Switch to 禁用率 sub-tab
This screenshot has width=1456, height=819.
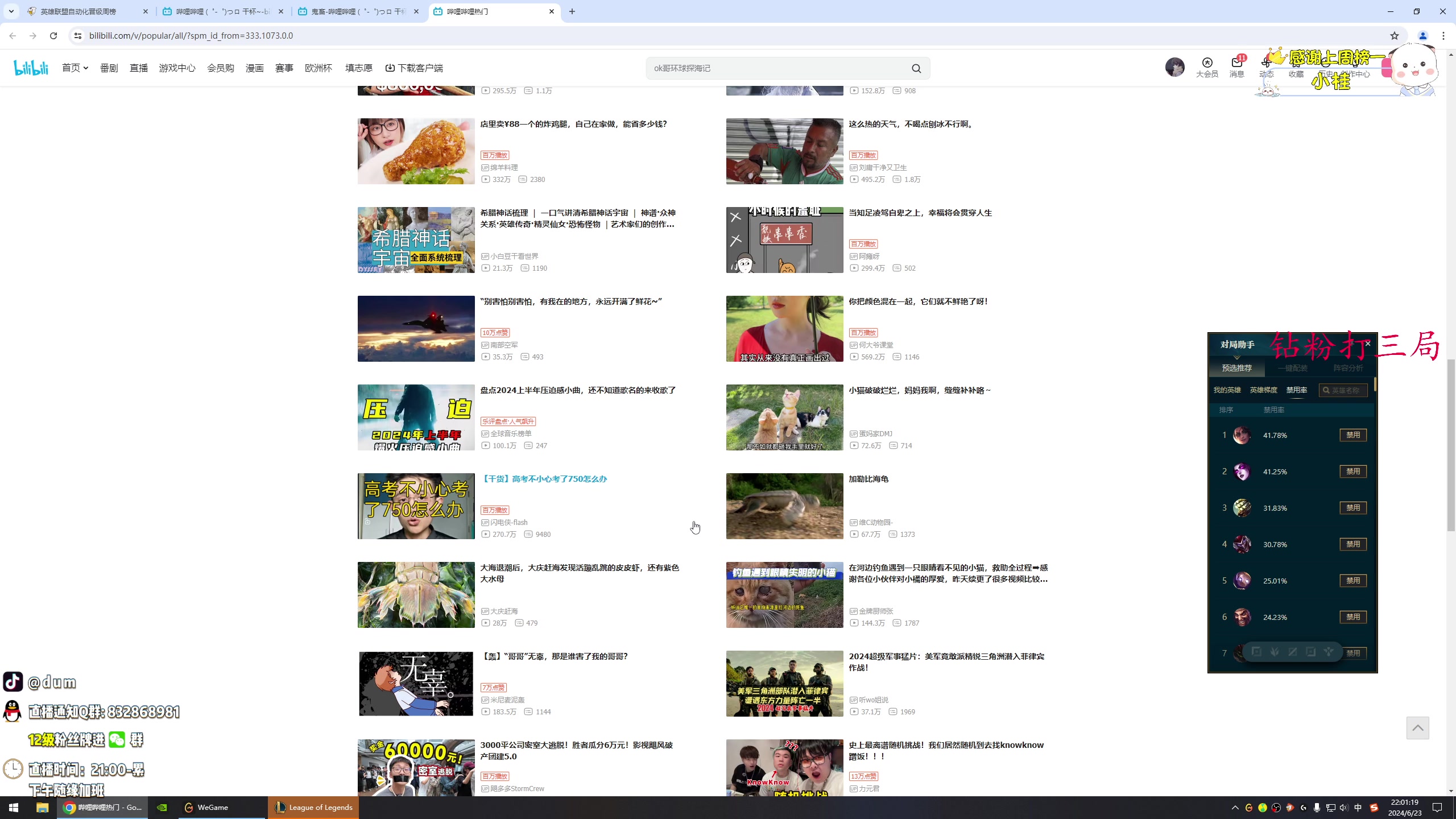(x=1297, y=390)
